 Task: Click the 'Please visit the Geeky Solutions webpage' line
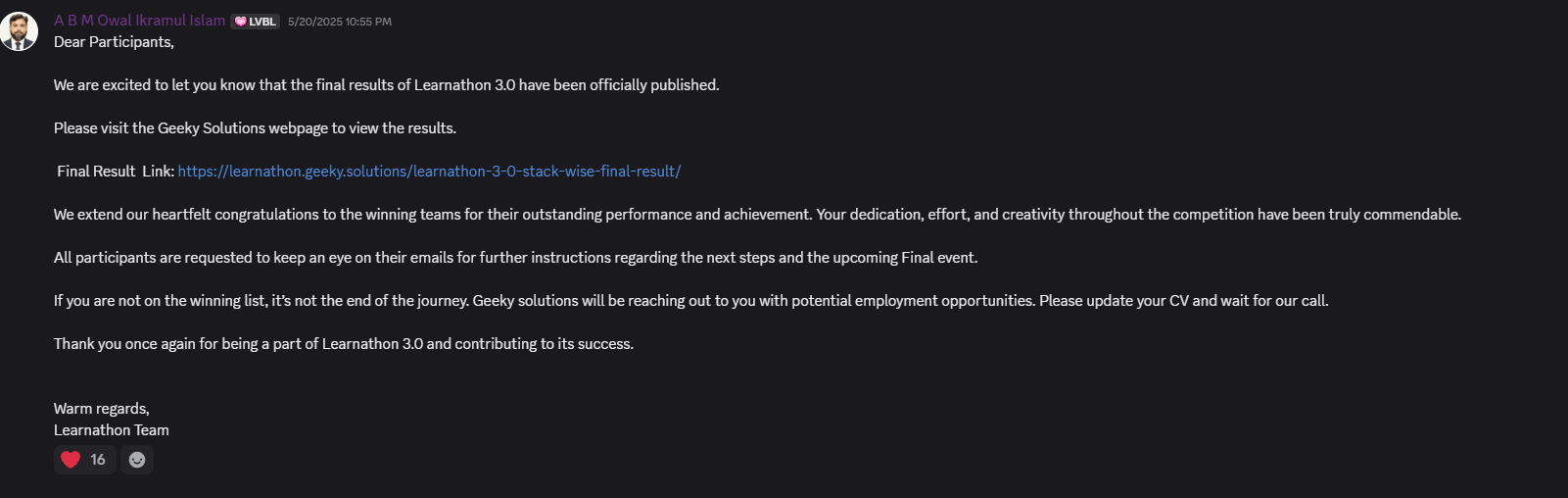[x=255, y=128]
